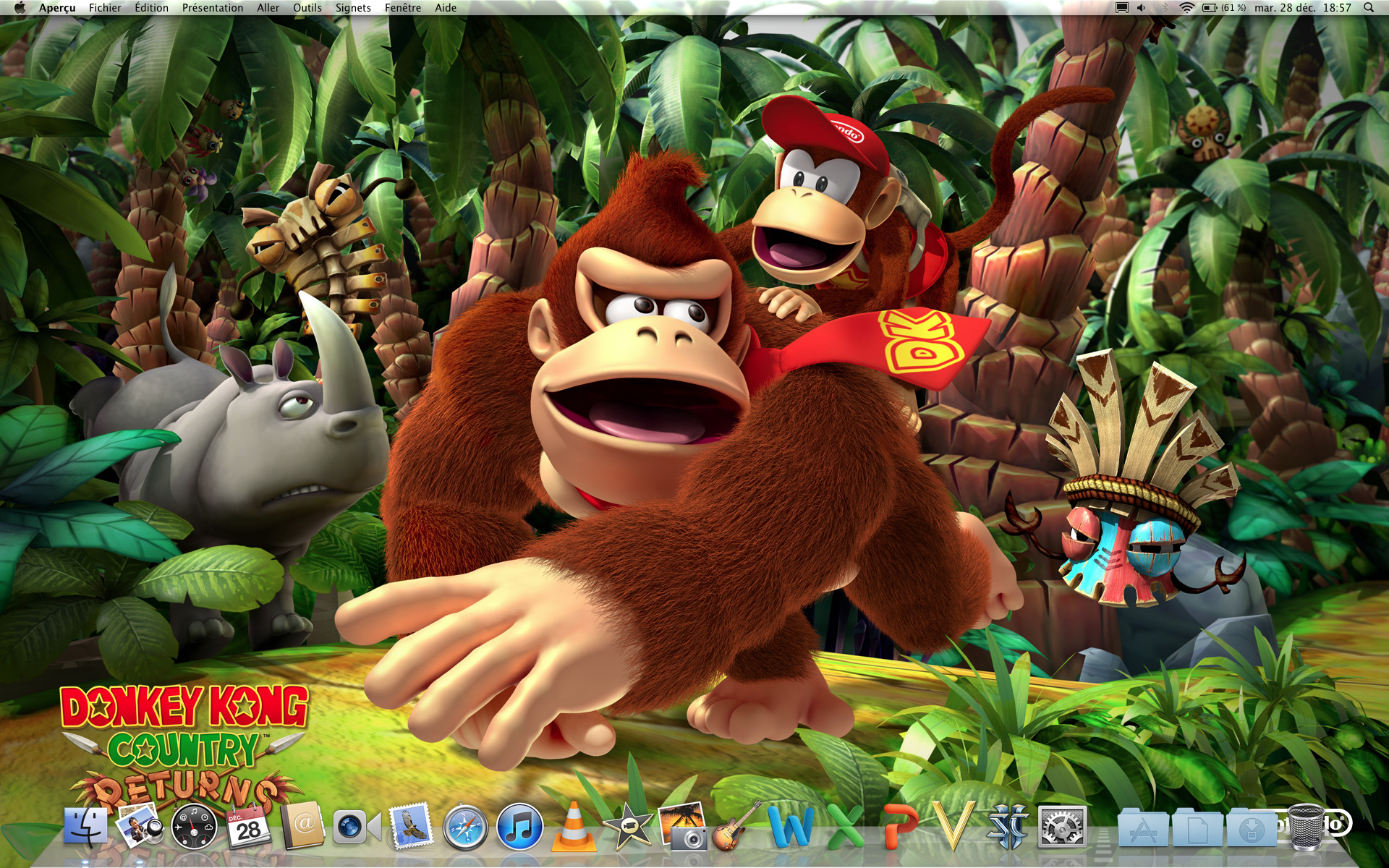Open the Trash in the dock

pos(1307,827)
